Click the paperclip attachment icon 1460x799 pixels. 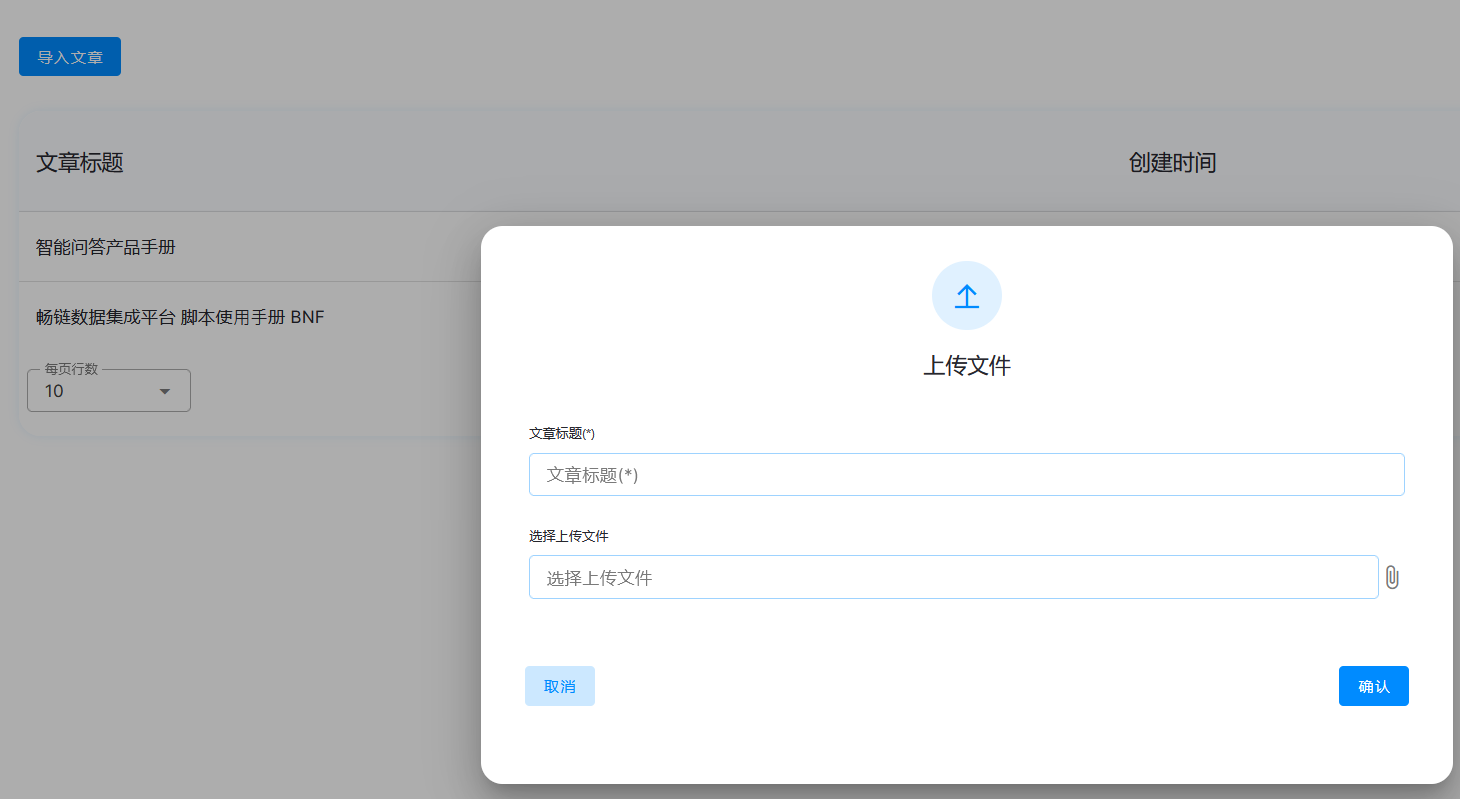(x=1392, y=577)
